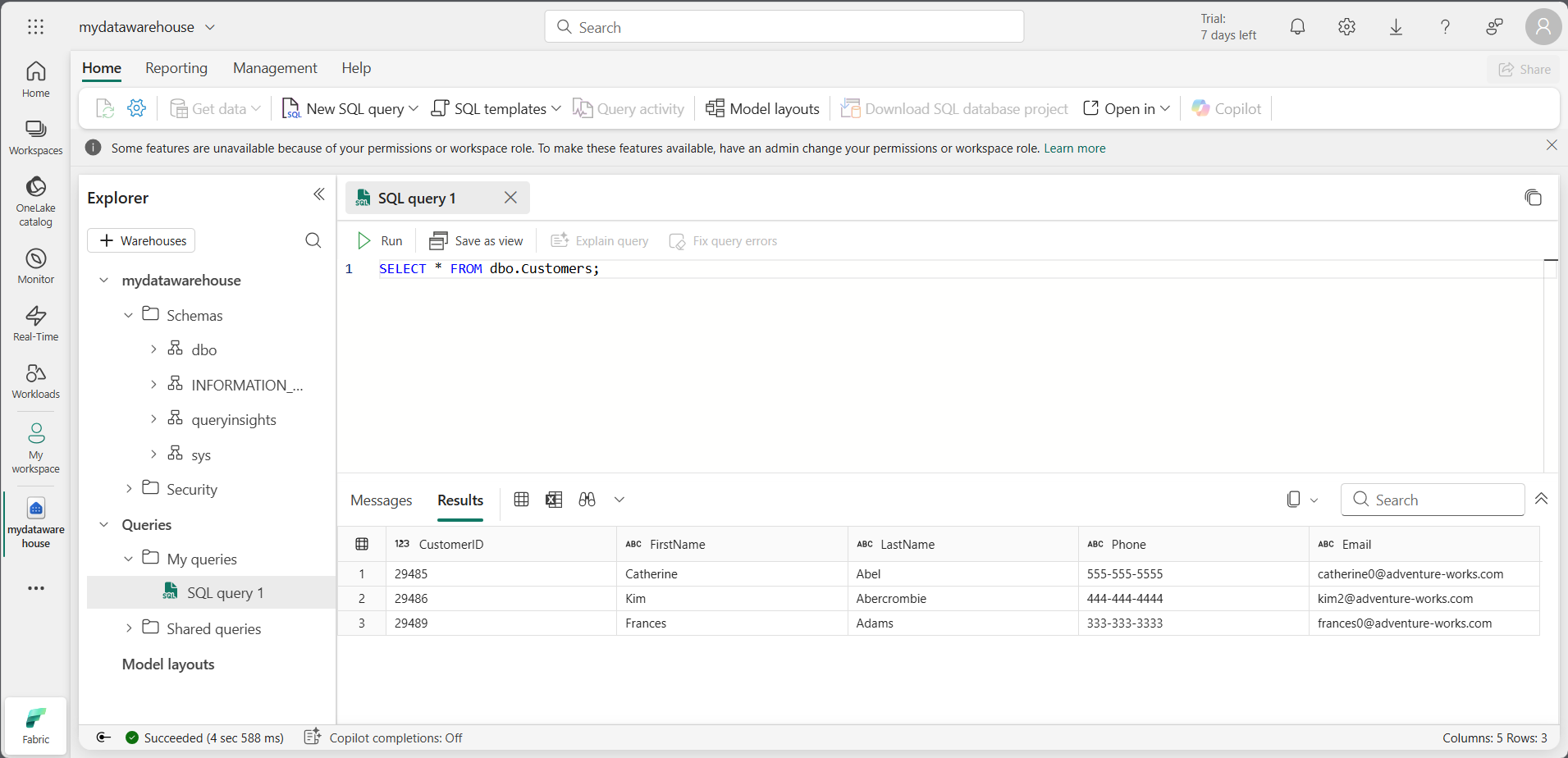Open the user account avatar
1568x758 pixels.
click(x=1543, y=27)
